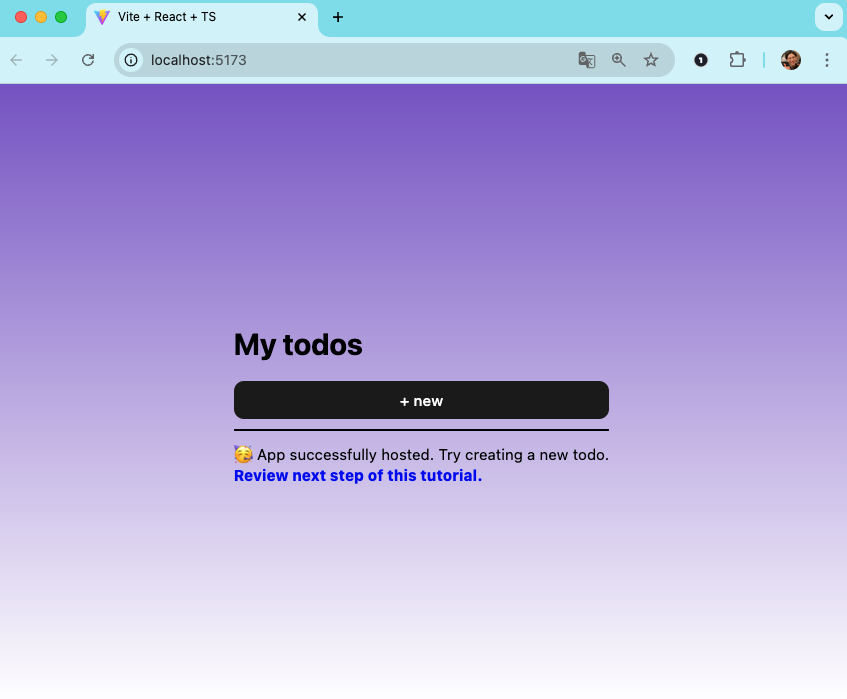Click the zoom magnifier icon in address bar
The height and width of the screenshot is (699, 847).
(x=619, y=60)
